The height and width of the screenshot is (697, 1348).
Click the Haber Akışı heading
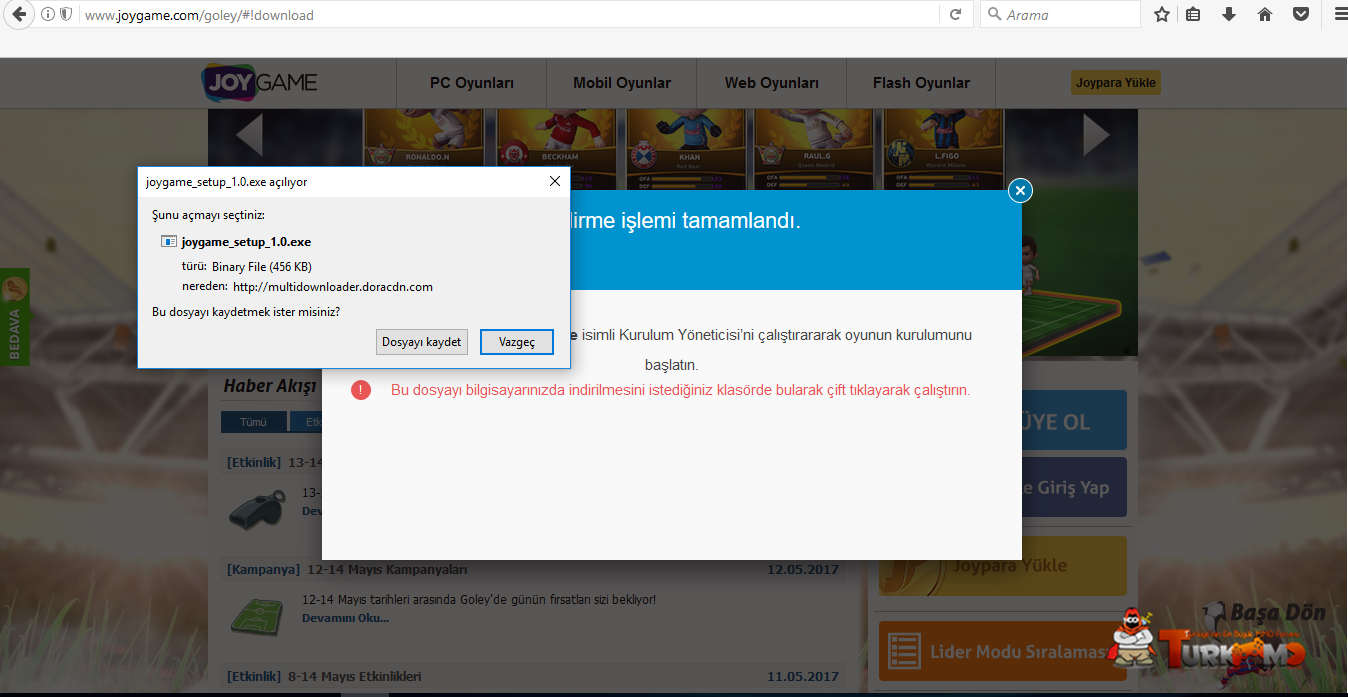pyautogui.click(x=269, y=386)
